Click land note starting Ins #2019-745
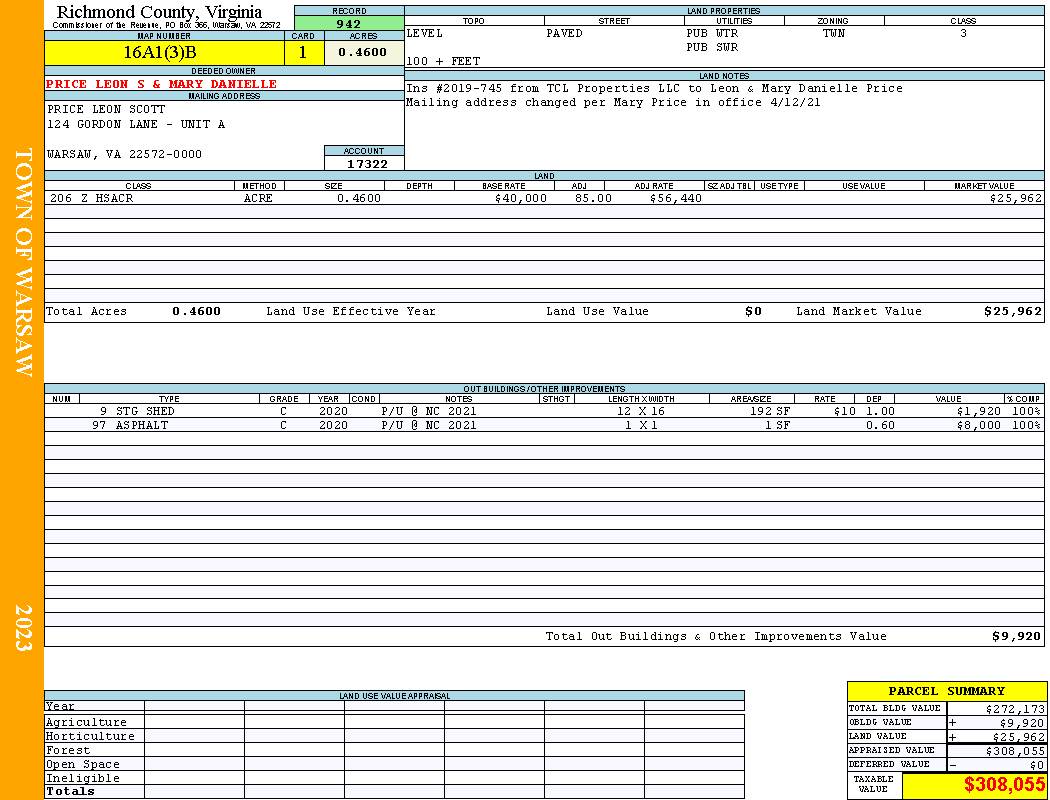Screen dimensions: 1050x800 [x=654, y=88]
